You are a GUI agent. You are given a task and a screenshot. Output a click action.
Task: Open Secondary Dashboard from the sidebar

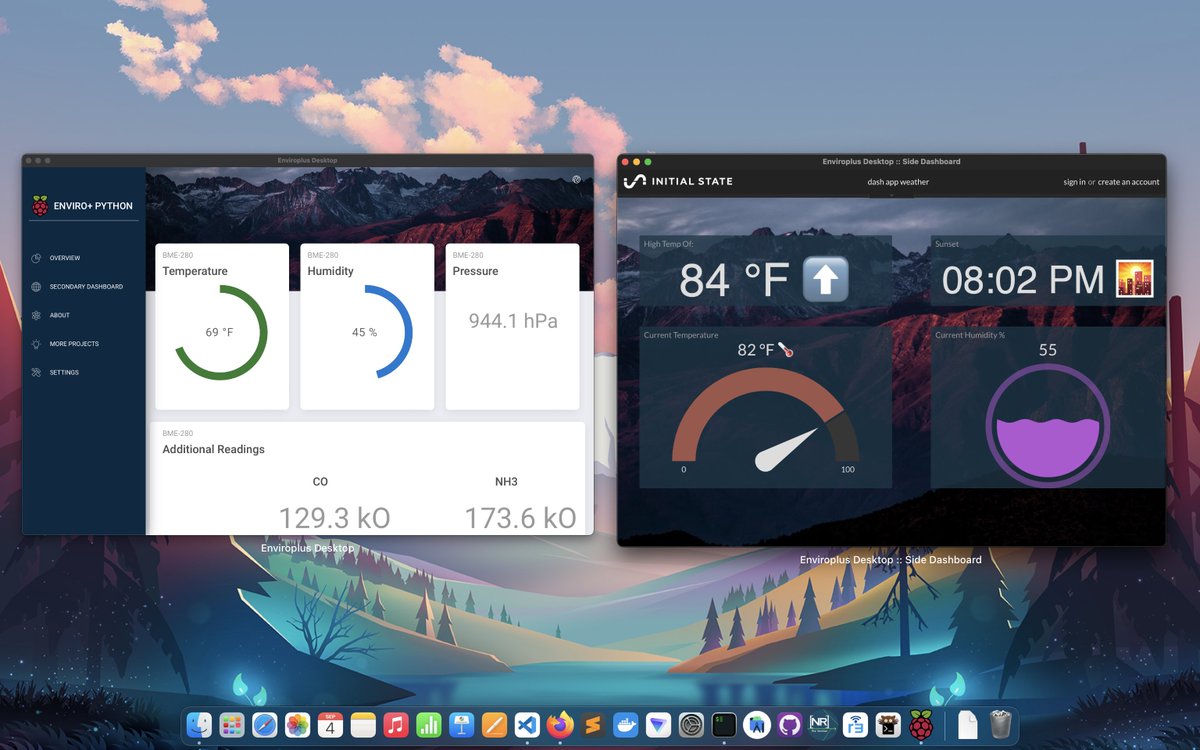[x=86, y=287]
